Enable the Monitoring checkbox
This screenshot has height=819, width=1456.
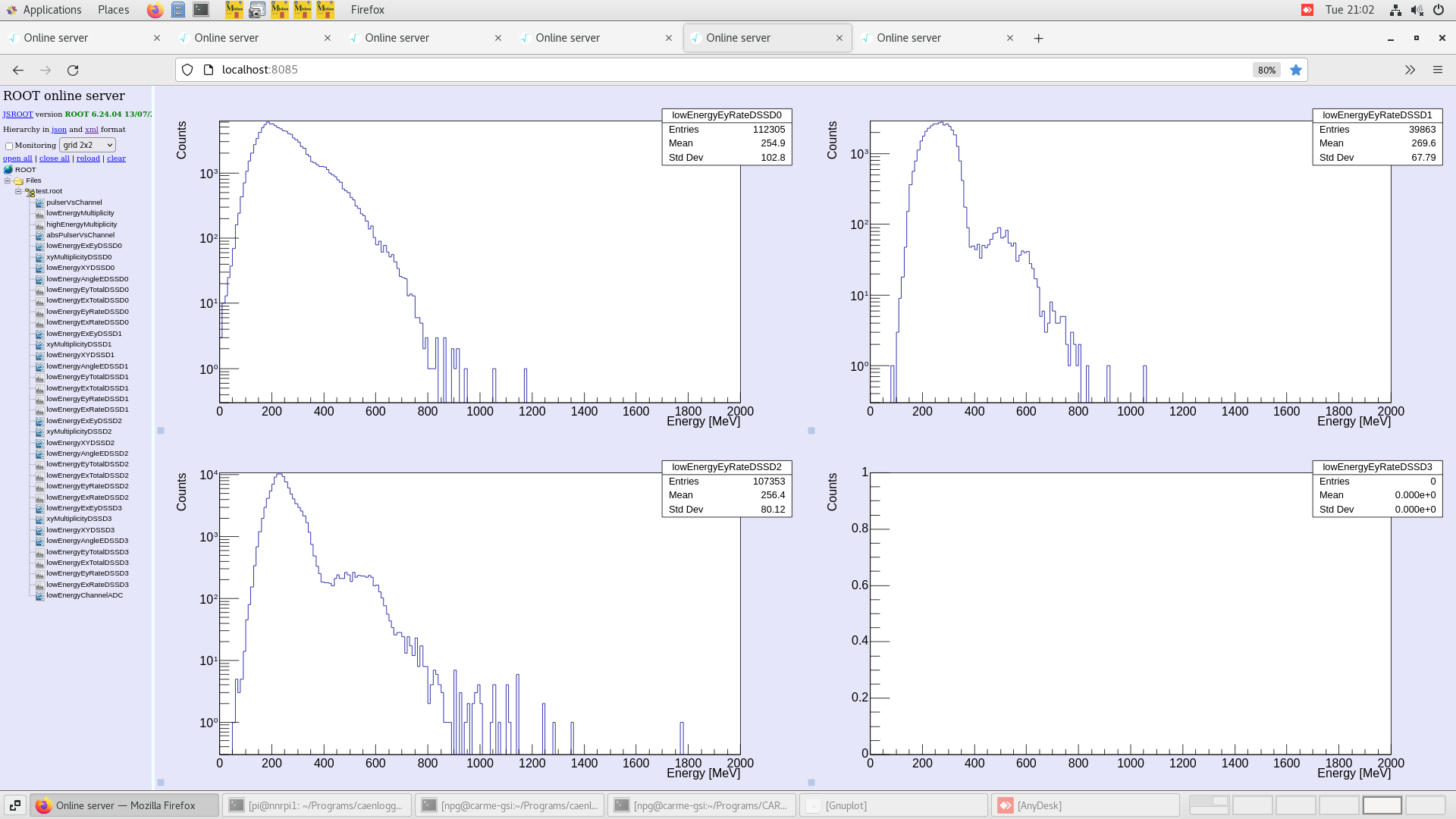9,146
